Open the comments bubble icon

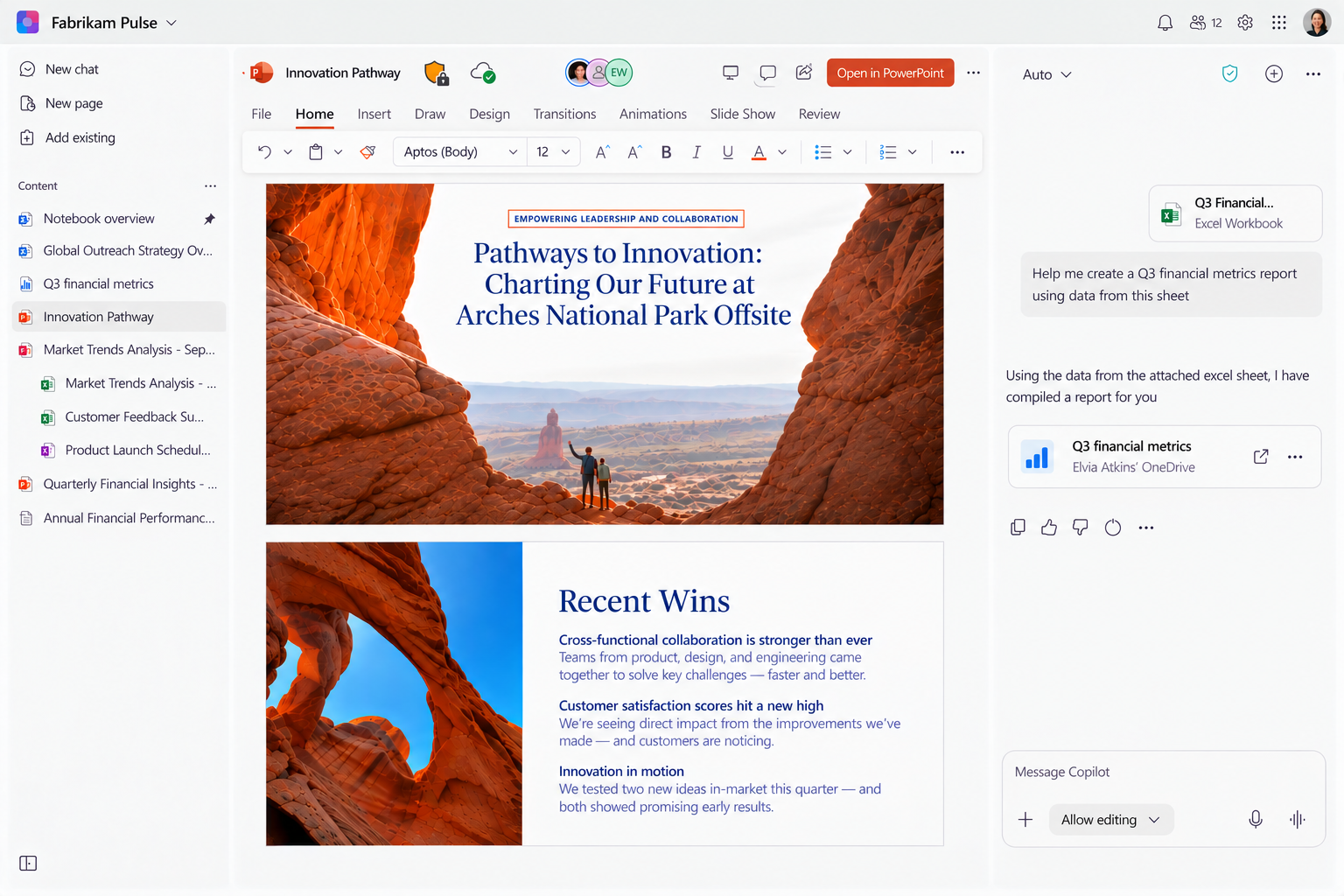click(x=767, y=73)
